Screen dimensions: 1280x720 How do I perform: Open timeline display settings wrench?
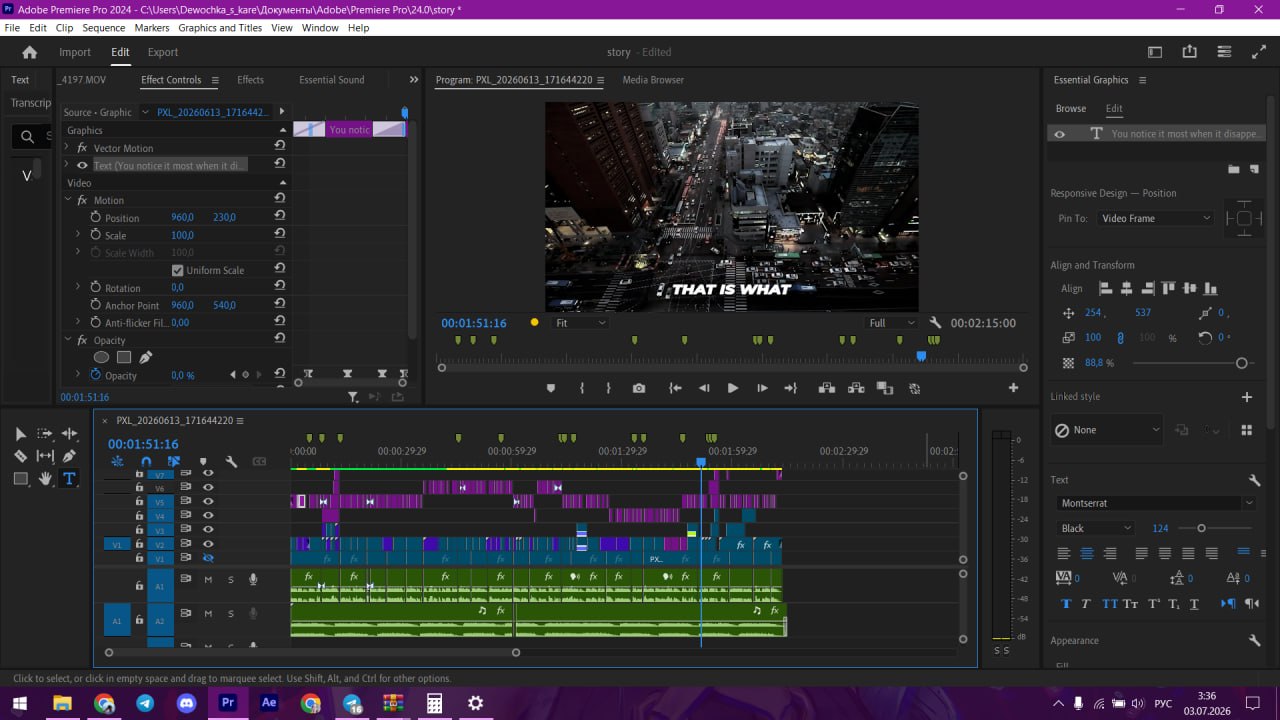[231, 462]
